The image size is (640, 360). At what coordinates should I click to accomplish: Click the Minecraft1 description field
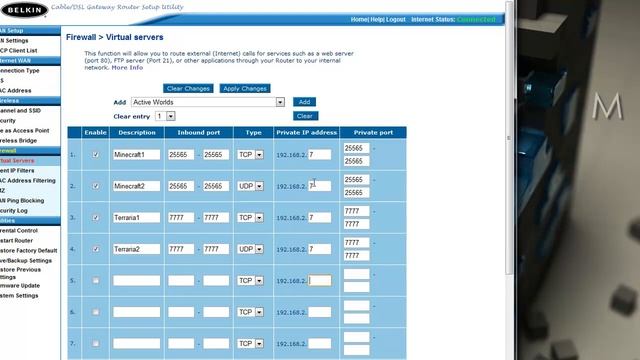[137, 155]
